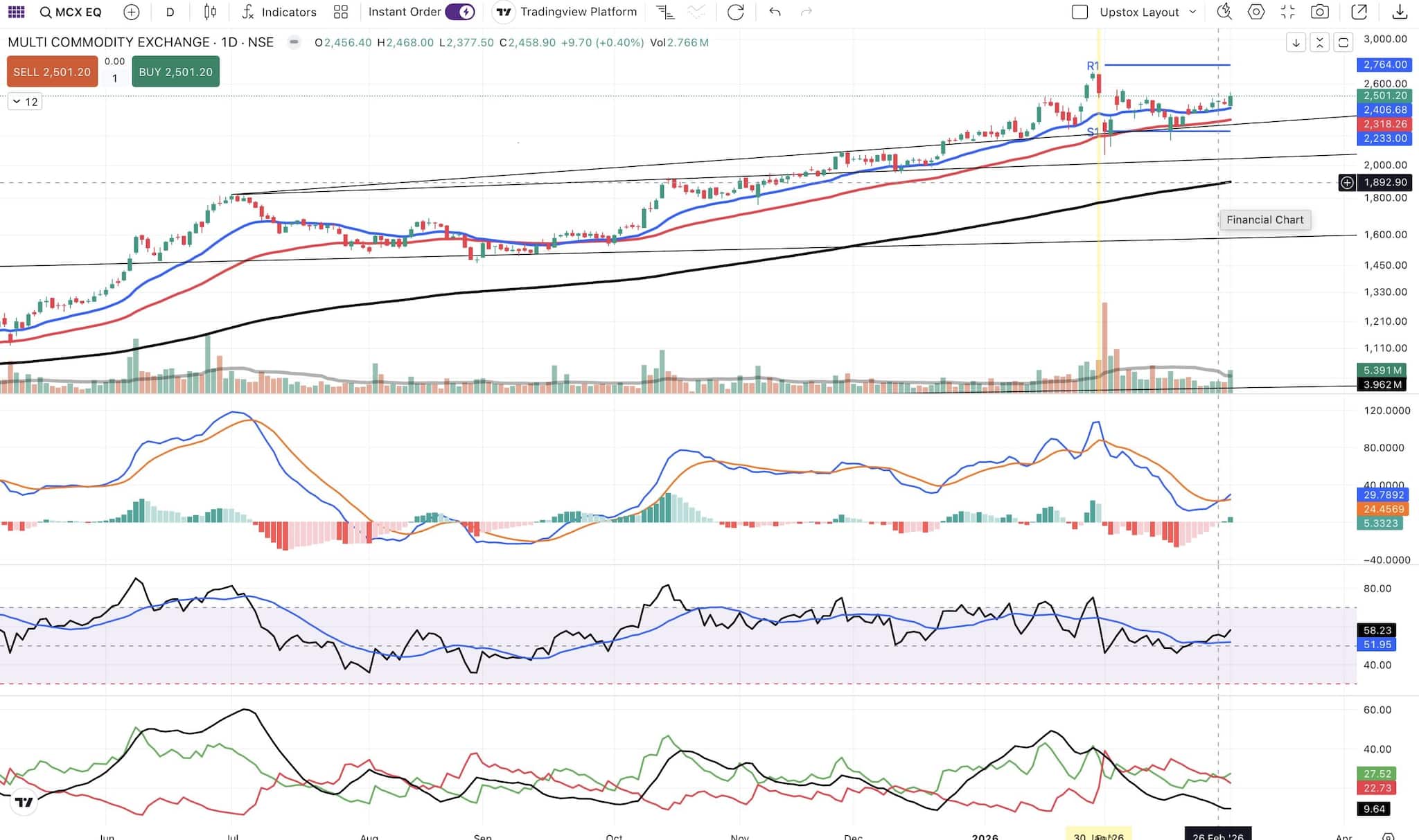Add a compare symbol with plus icon
Viewport: 1419px width, 840px height.
tap(131, 12)
